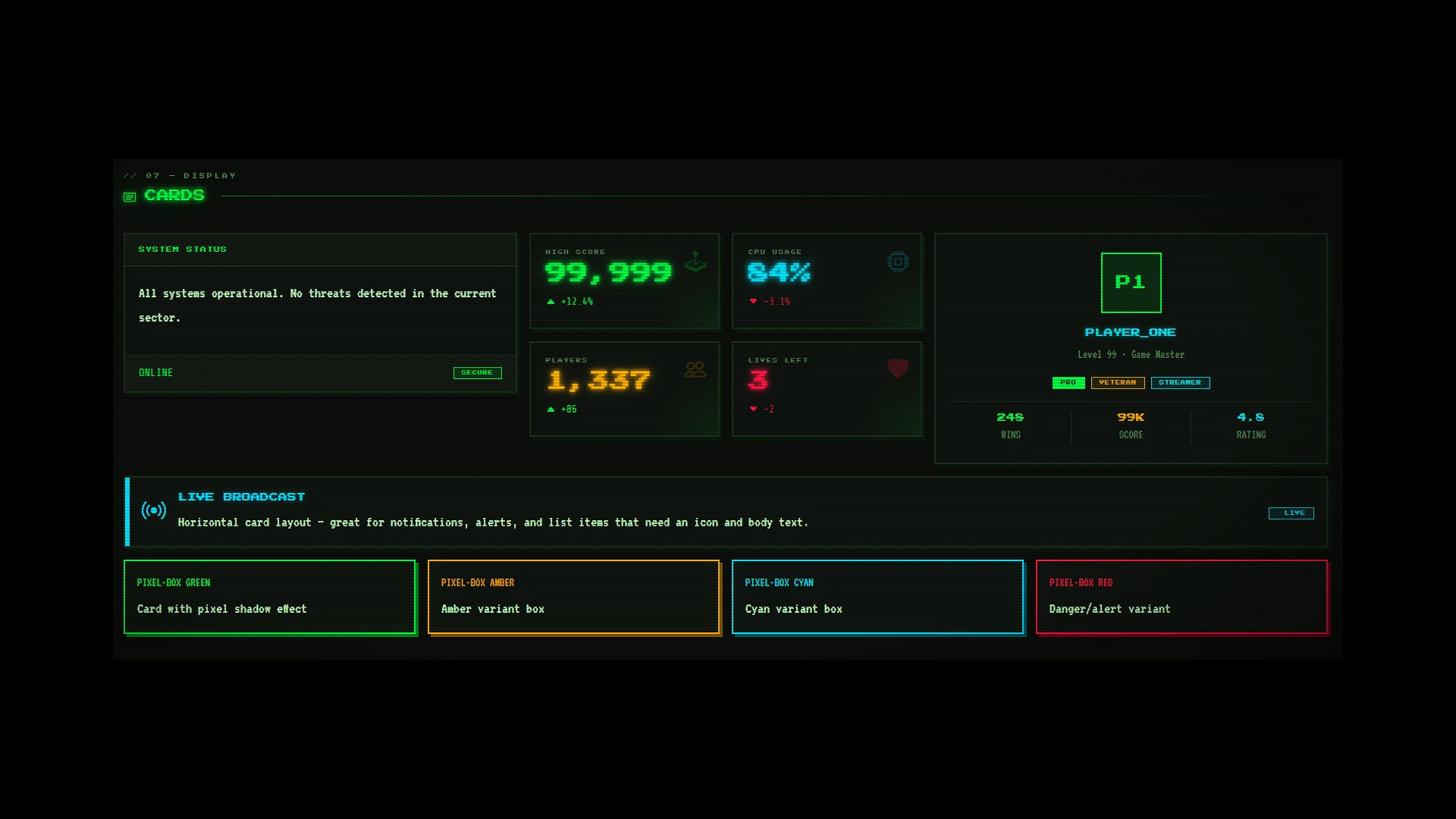Select the Pixel-Box Amber card

point(573,597)
